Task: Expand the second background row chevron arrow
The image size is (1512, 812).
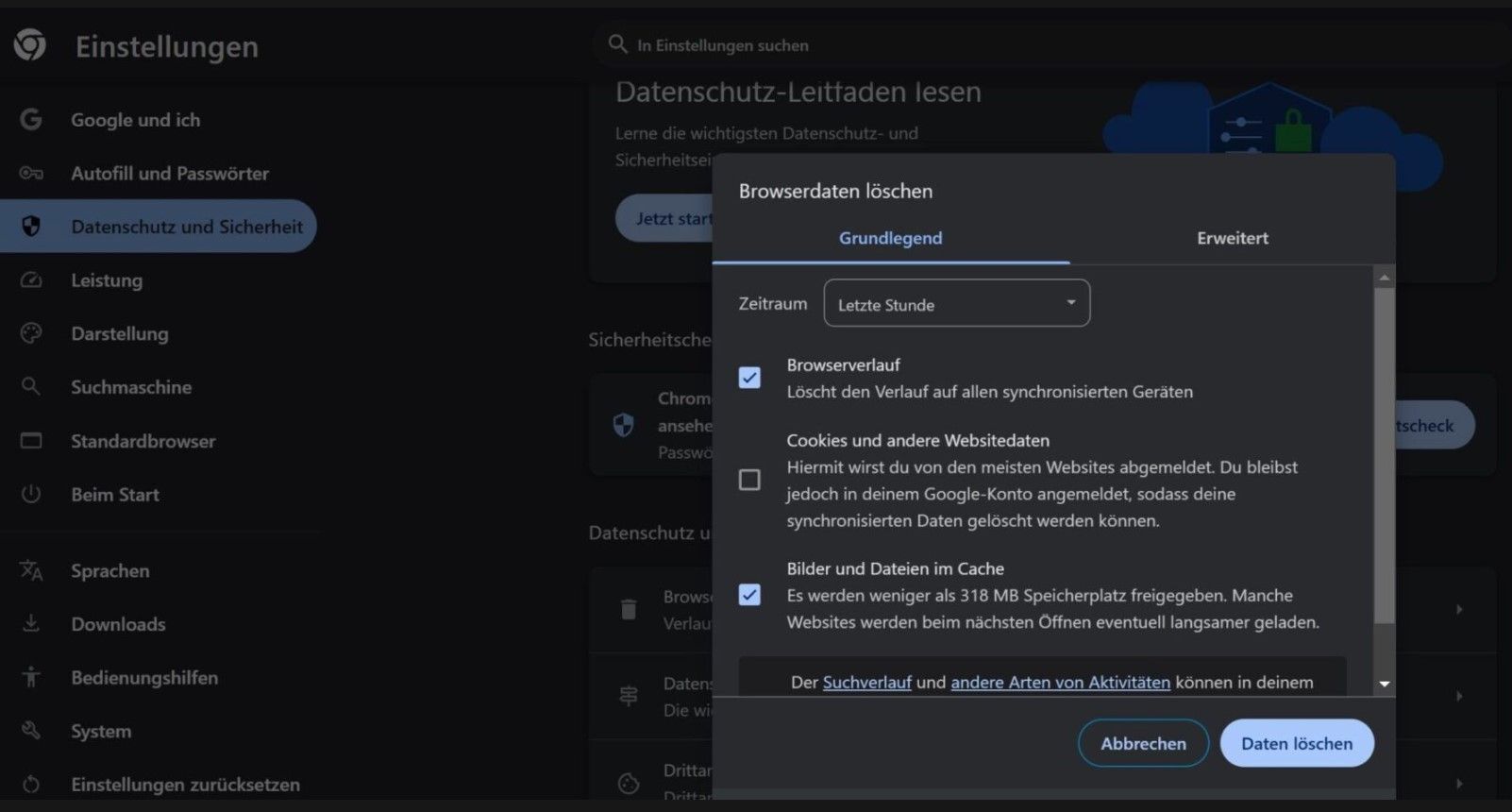Action: 1459,696
